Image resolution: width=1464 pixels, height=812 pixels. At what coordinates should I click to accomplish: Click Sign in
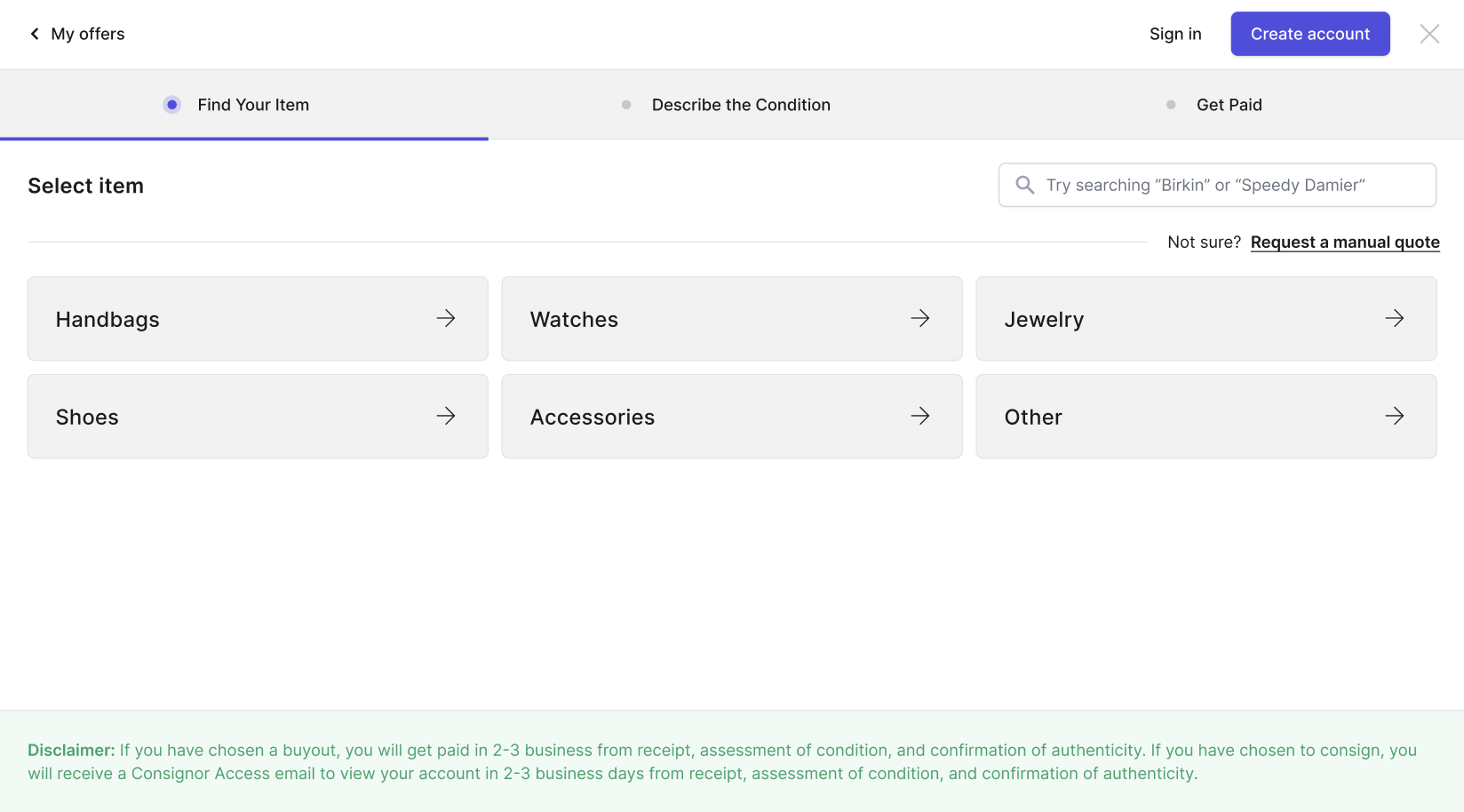point(1175,34)
